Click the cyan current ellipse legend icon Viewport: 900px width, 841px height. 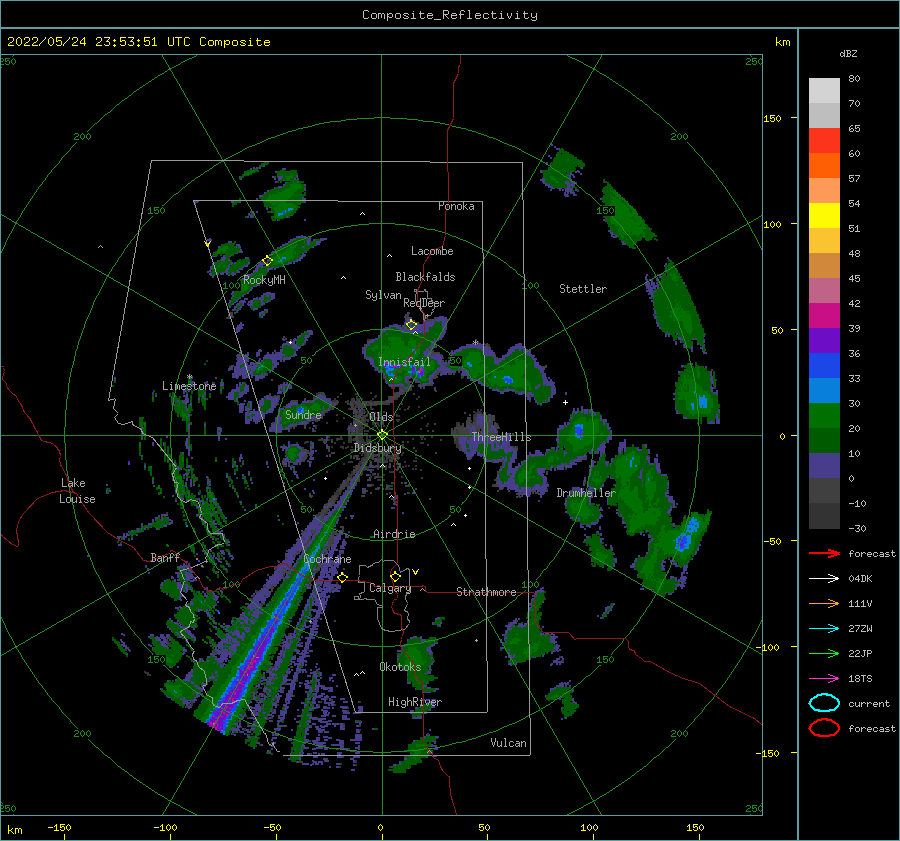pos(824,703)
